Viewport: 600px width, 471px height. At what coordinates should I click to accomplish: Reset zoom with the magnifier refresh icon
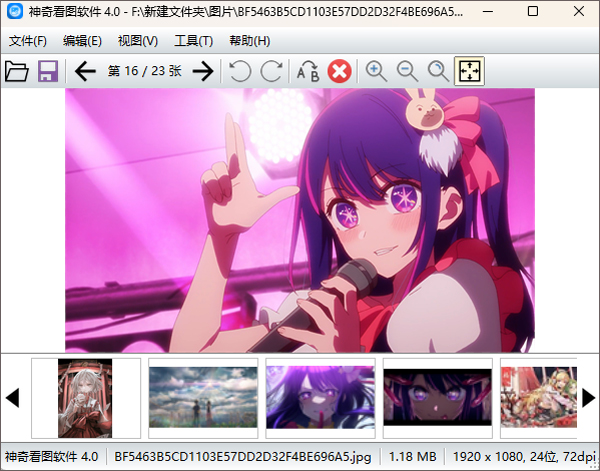click(438, 71)
